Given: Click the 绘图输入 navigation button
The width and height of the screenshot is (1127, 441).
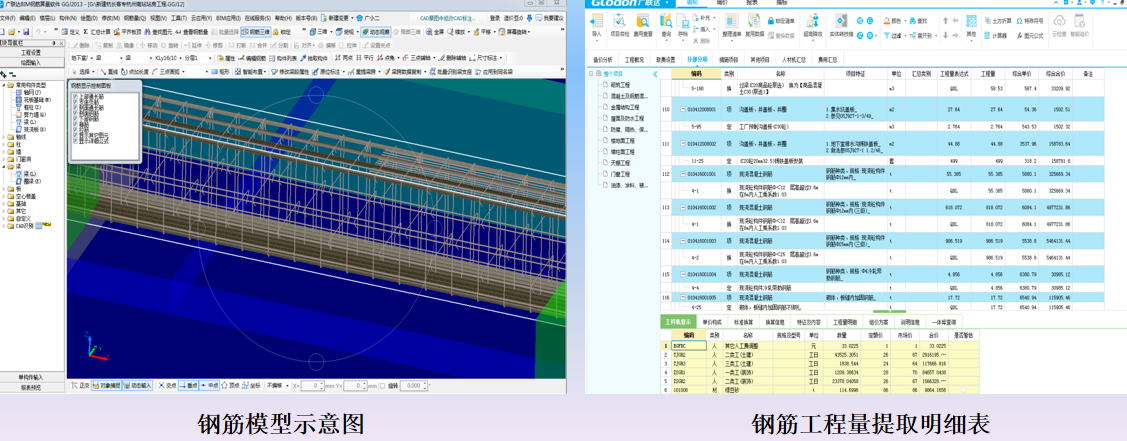Looking at the screenshot, I should (31, 62).
